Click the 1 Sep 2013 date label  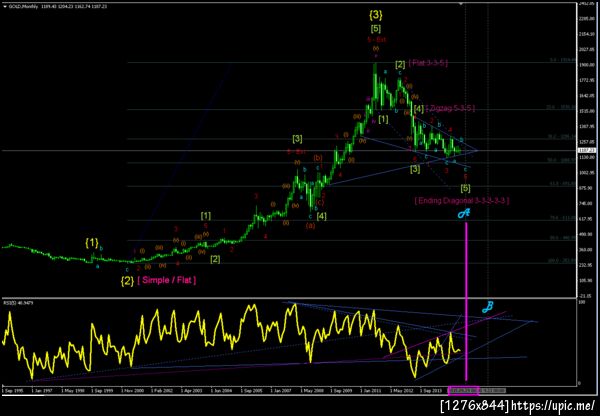pos(431,391)
